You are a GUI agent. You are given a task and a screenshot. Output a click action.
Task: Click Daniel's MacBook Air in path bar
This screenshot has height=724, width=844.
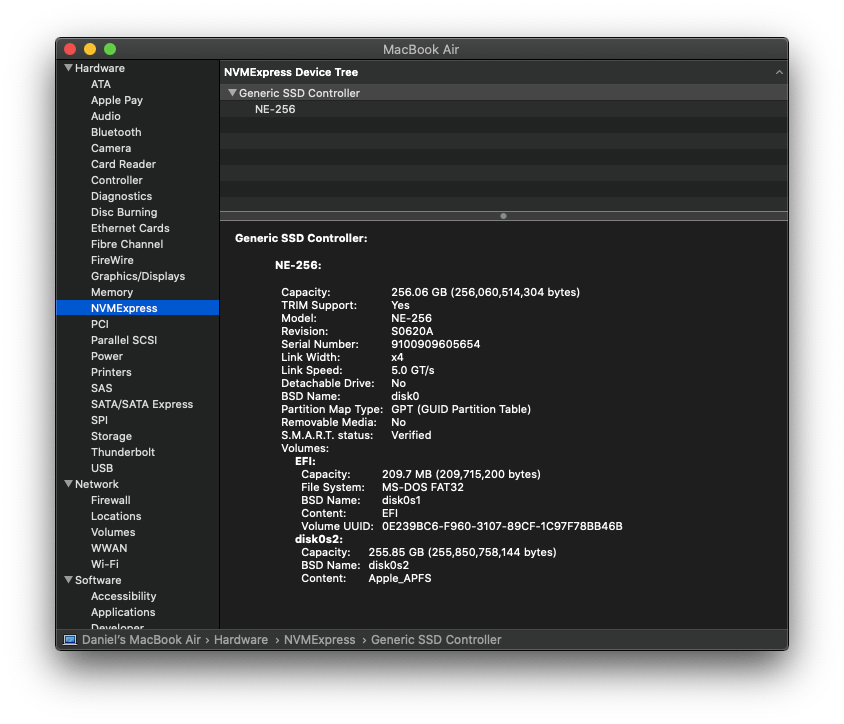tap(141, 639)
